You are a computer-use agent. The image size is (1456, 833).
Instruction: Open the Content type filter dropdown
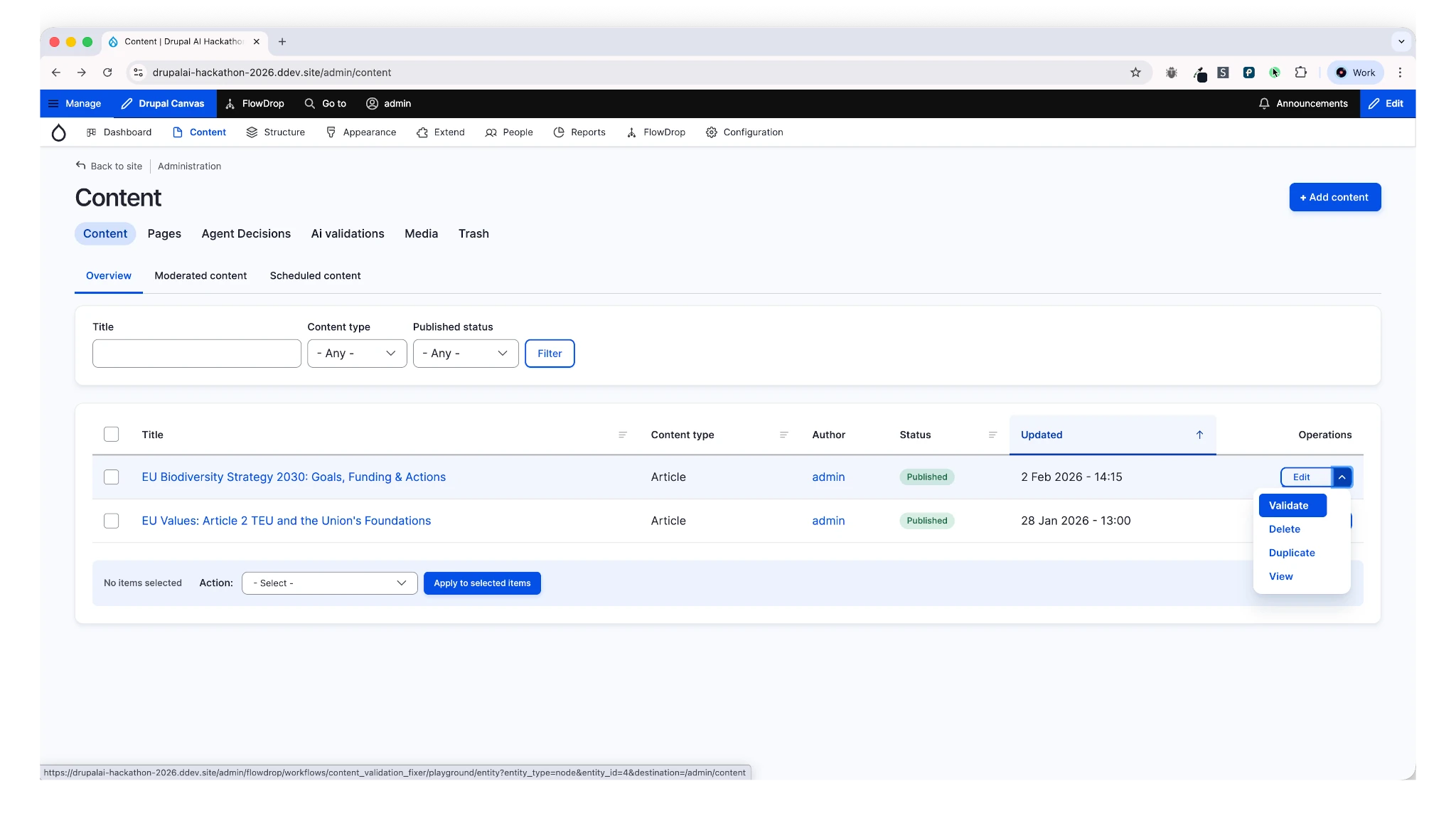click(x=357, y=354)
